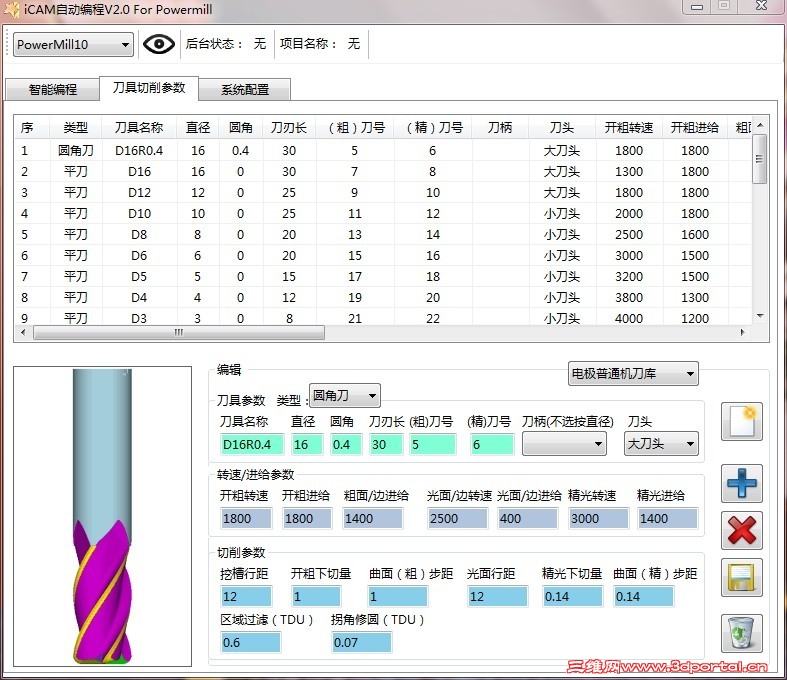Click the recycle bin icon

(x=741, y=633)
